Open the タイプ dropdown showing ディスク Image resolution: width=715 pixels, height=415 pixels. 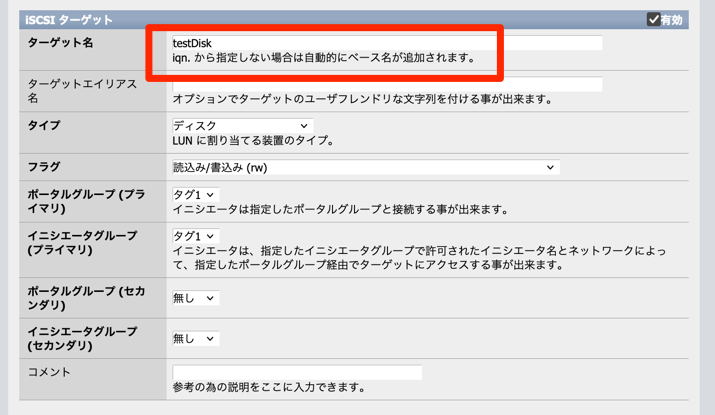pyautogui.click(x=241, y=126)
